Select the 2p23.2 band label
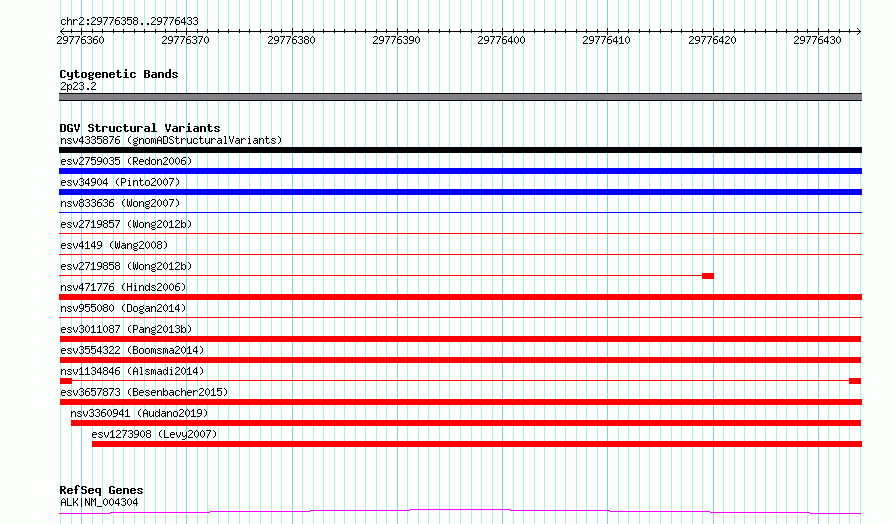Viewport: 890px width, 524px height. pyautogui.click(x=78, y=86)
